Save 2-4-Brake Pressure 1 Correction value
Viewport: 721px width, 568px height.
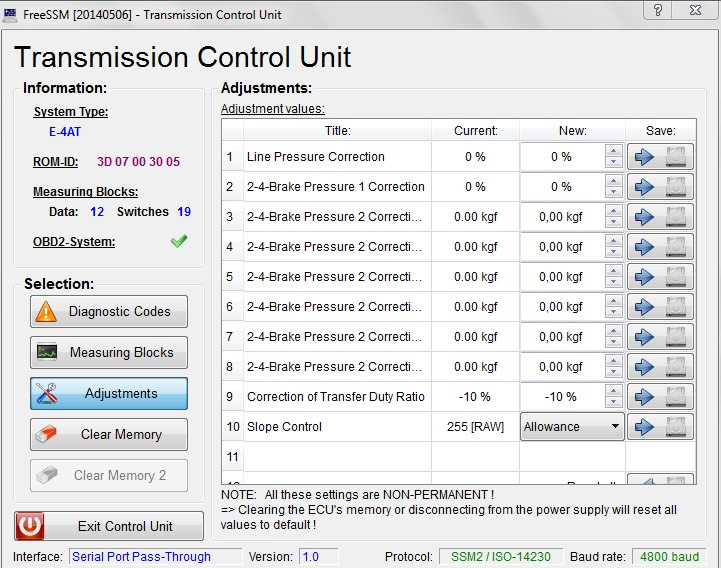pos(660,187)
